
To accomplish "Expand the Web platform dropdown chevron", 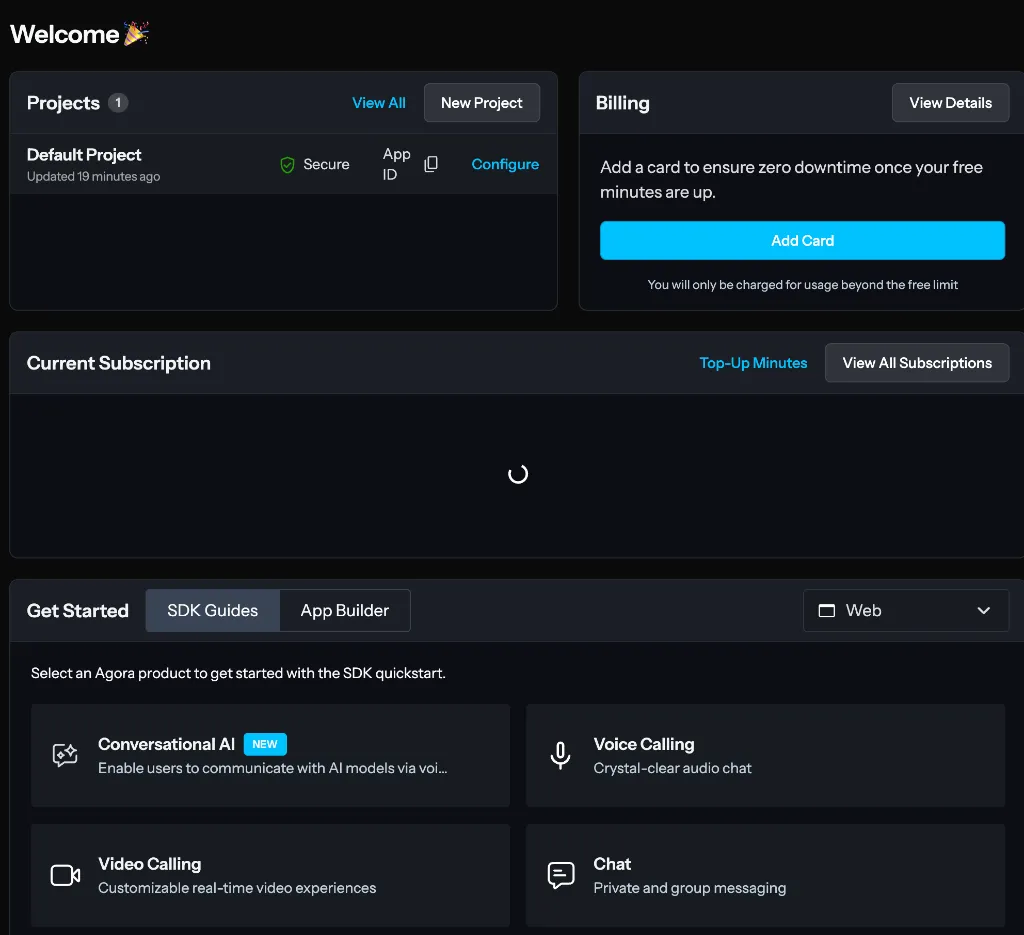I will point(984,610).
